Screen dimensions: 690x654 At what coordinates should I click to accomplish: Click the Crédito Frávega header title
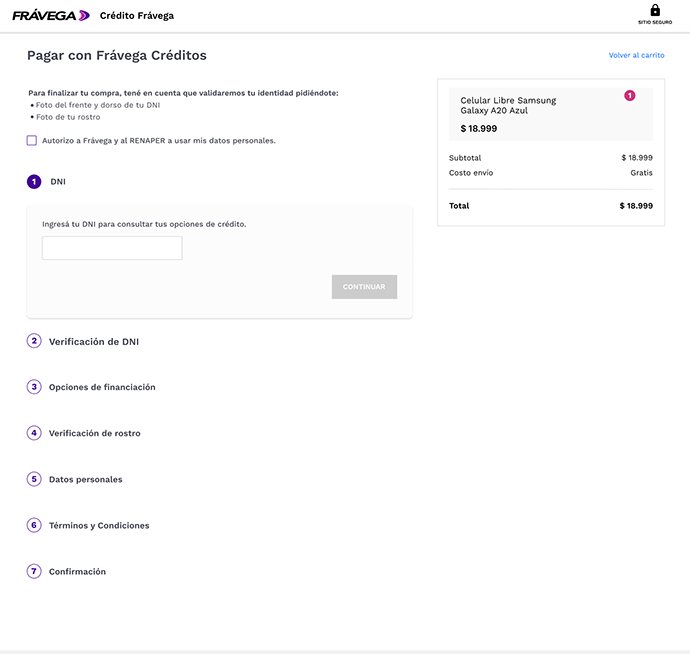pos(137,16)
